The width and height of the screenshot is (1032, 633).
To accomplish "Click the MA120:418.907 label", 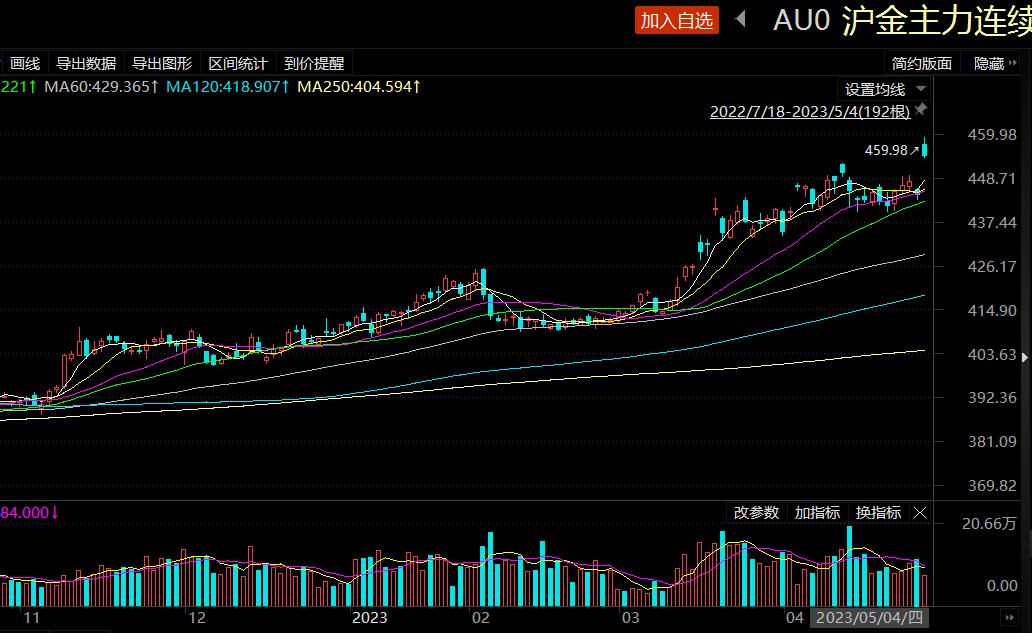I will point(228,87).
